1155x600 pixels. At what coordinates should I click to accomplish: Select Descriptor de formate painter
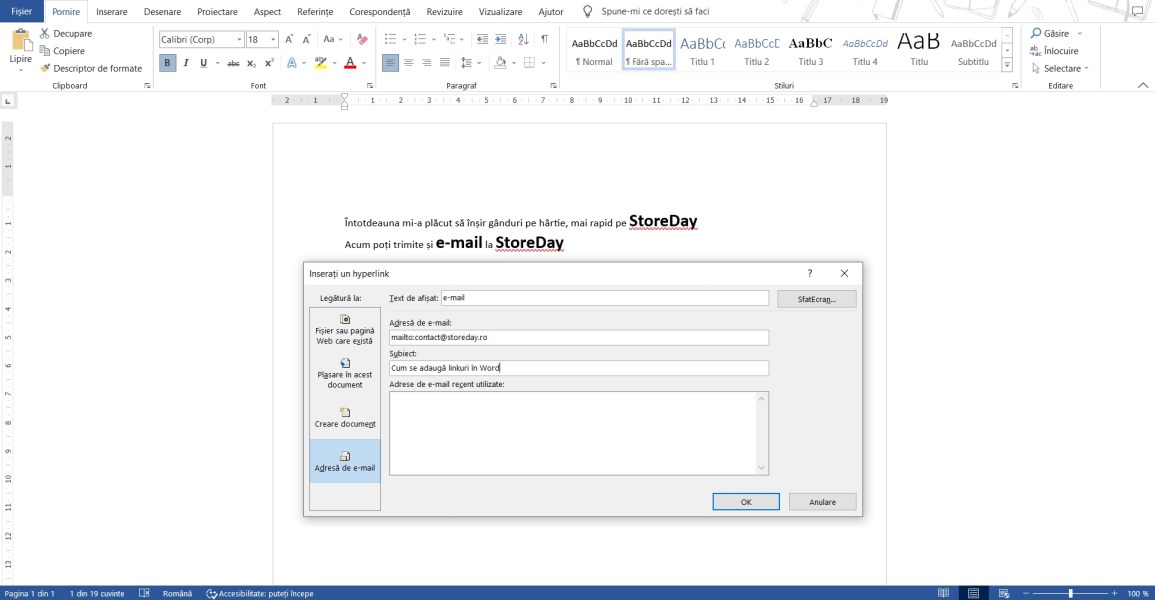91,68
